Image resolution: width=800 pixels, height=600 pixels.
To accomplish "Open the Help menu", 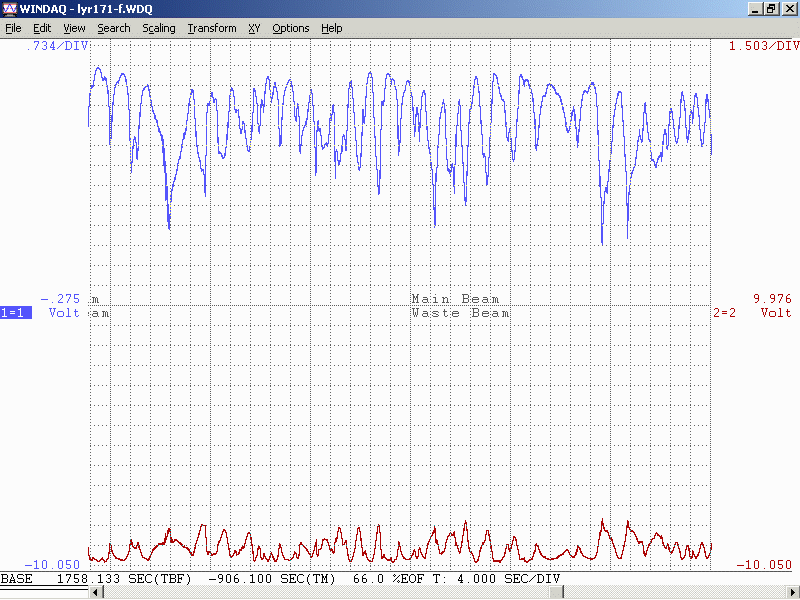I will 331,28.
